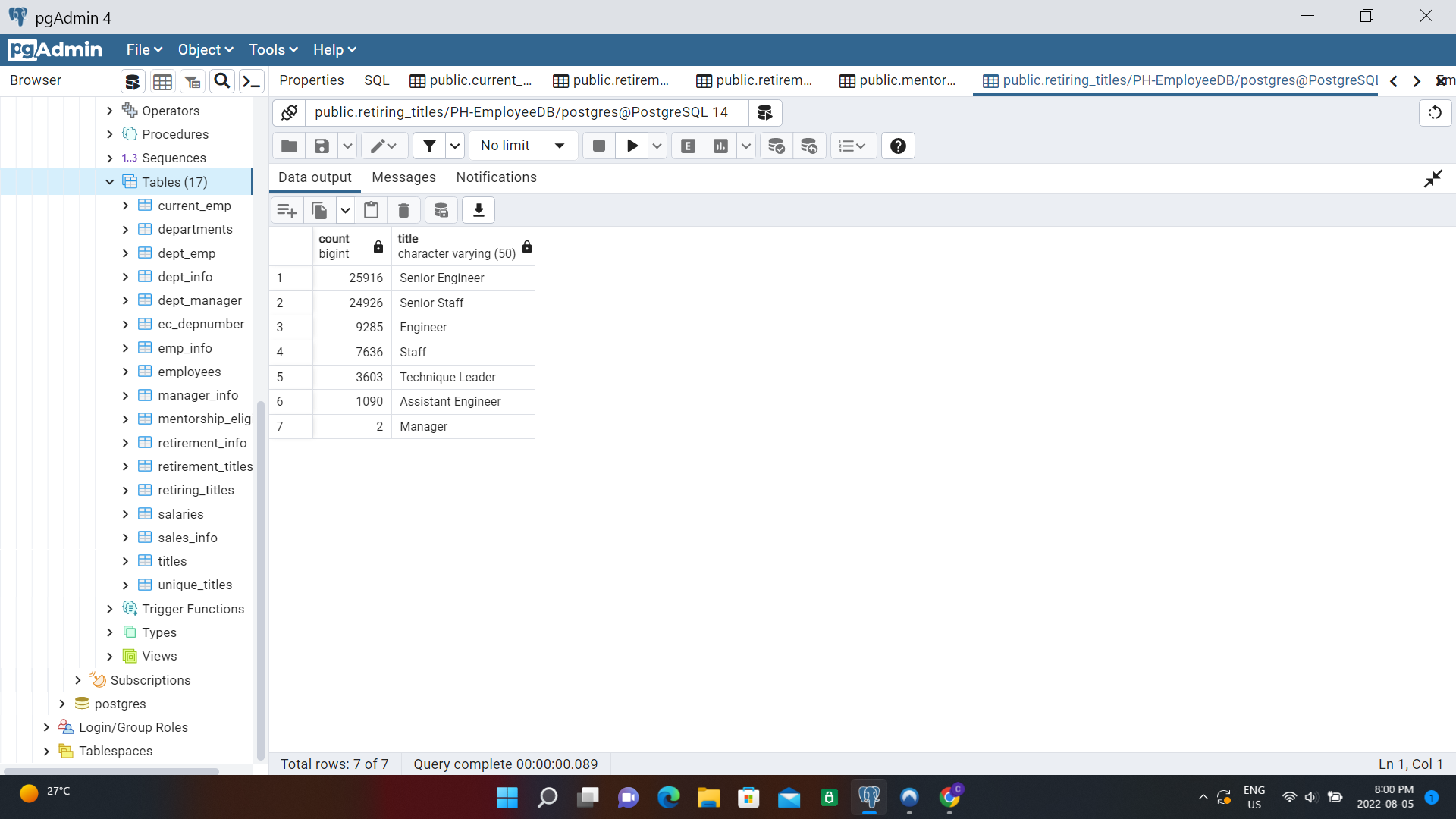This screenshot has height=819, width=1456.
Task: Click the Filter rows funnel icon
Action: (x=429, y=146)
